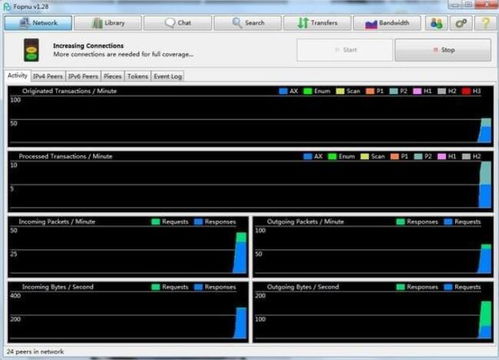Image resolution: width=499 pixels, height=360 pixels.
Task: Stop the network connection
Action: click(443, 50)
